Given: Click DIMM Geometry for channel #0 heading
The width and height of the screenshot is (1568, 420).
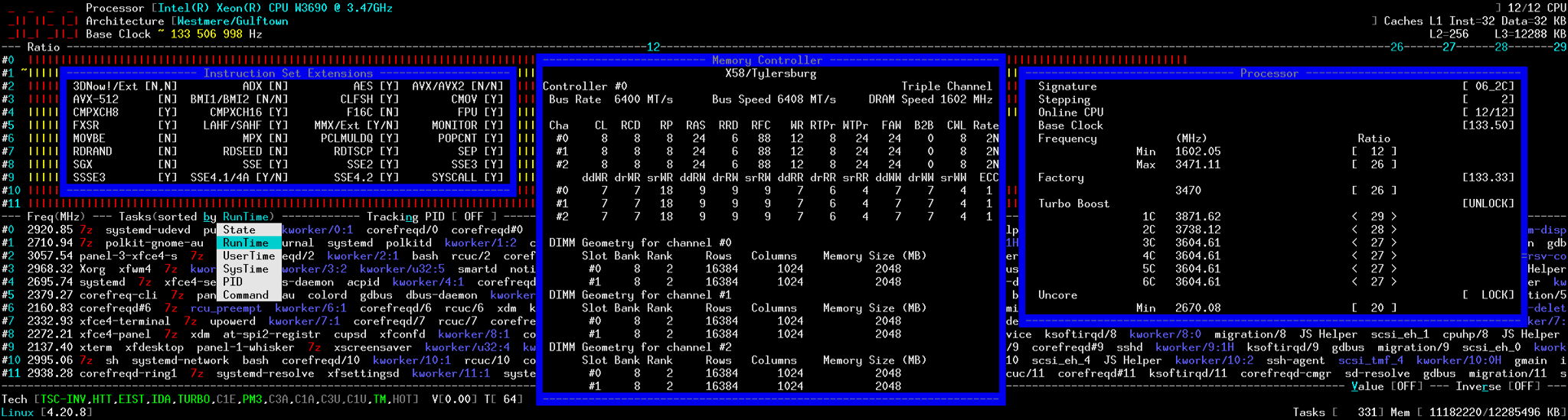Looking at the screenshot, I should point(640,243).
